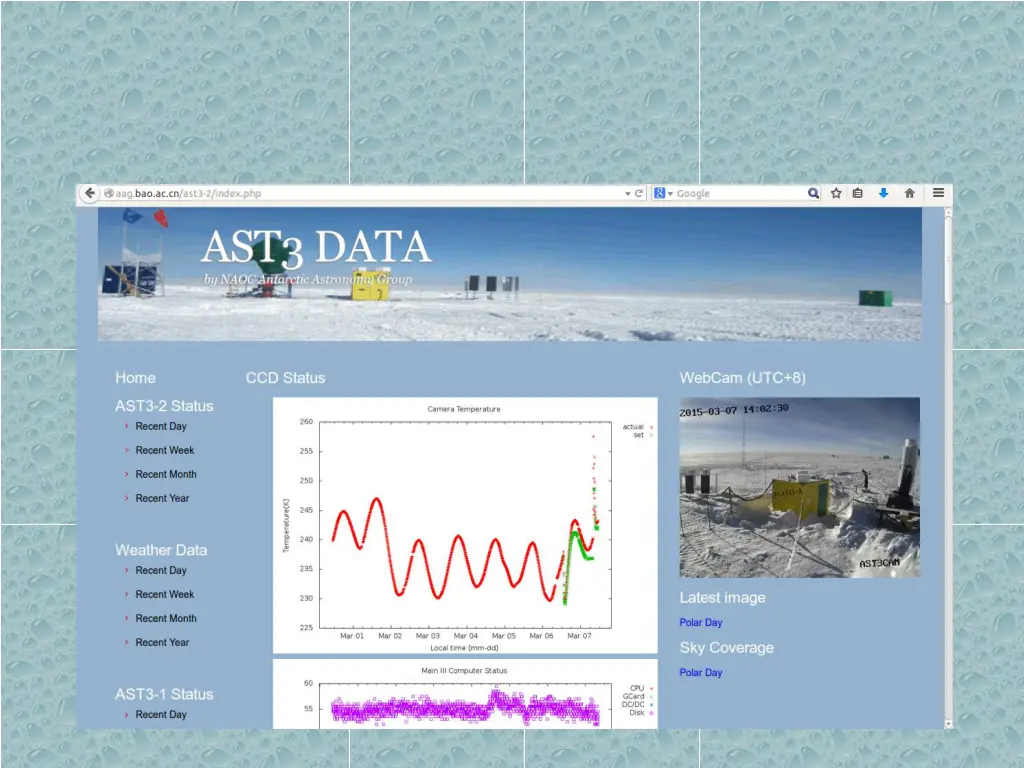
Task: Click the AST3-1 Status heading
Action: [164, 694]
